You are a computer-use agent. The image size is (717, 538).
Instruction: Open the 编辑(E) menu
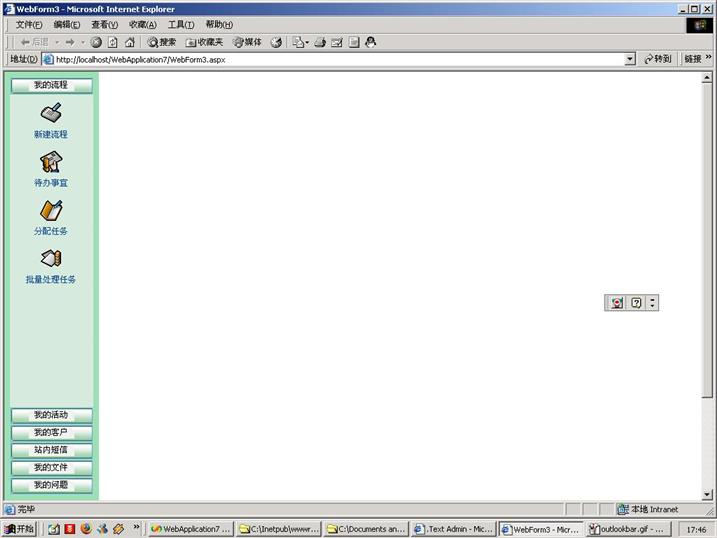click(x=67, y=25)
